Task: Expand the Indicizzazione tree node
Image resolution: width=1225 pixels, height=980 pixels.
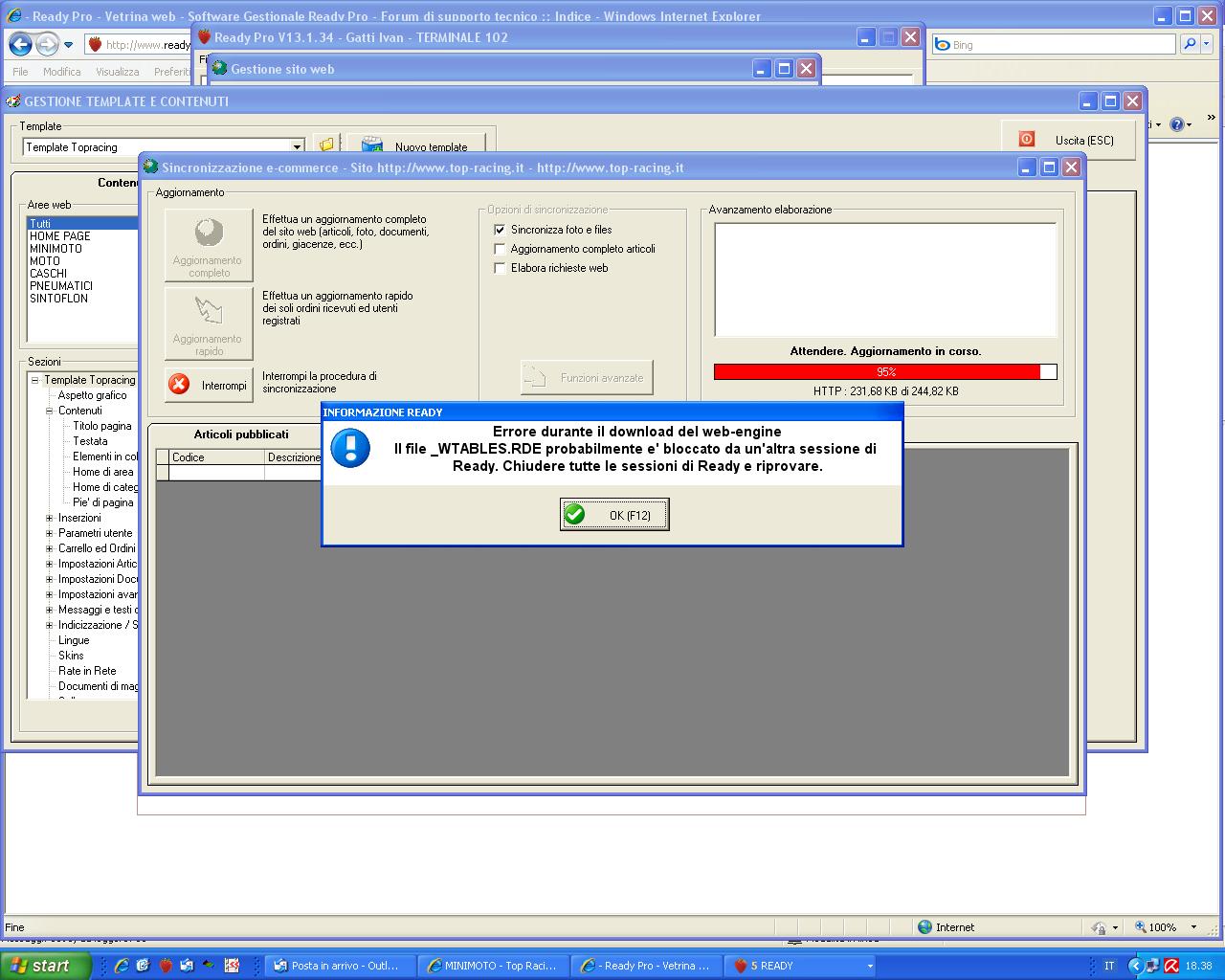Action: pyautogui.click(x=50, y=625)
